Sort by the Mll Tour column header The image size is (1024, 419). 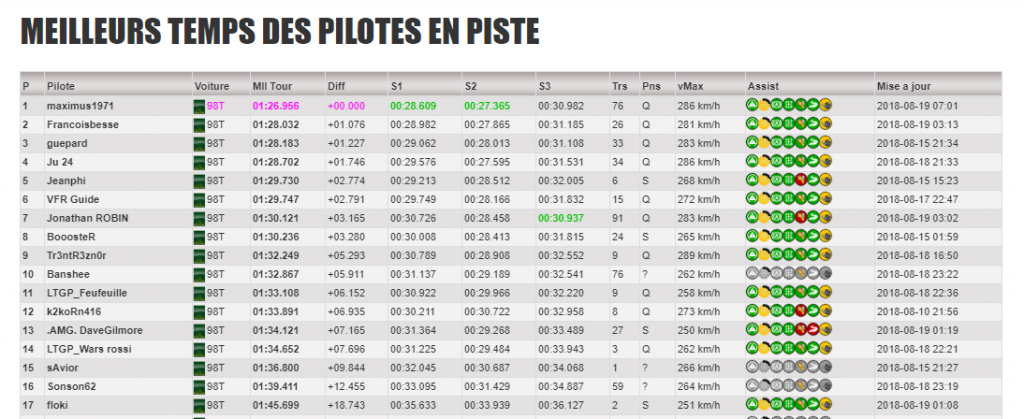(272, 86)
